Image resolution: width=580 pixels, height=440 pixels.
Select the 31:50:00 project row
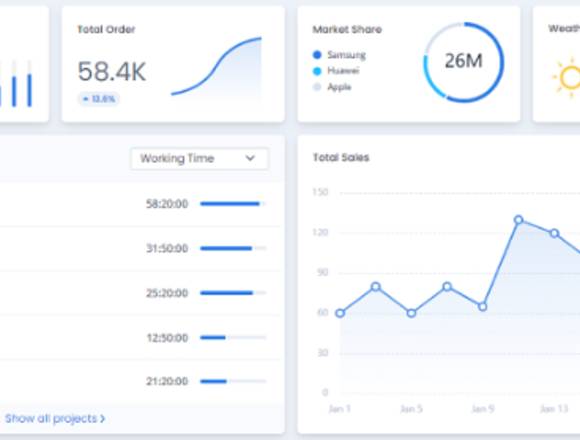pyautogui.click(x=140, y=248)
